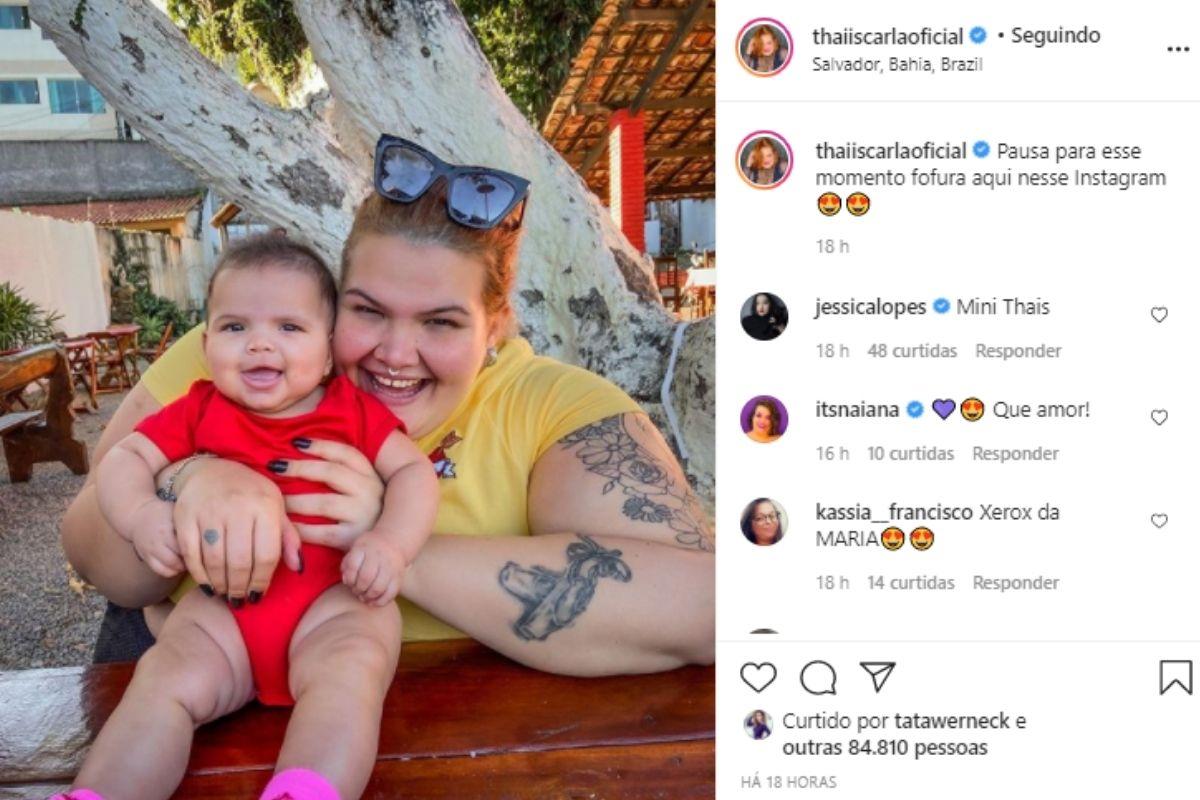
Task: Open the three-dot more options menu
Action: click(x=1178, y=48)
